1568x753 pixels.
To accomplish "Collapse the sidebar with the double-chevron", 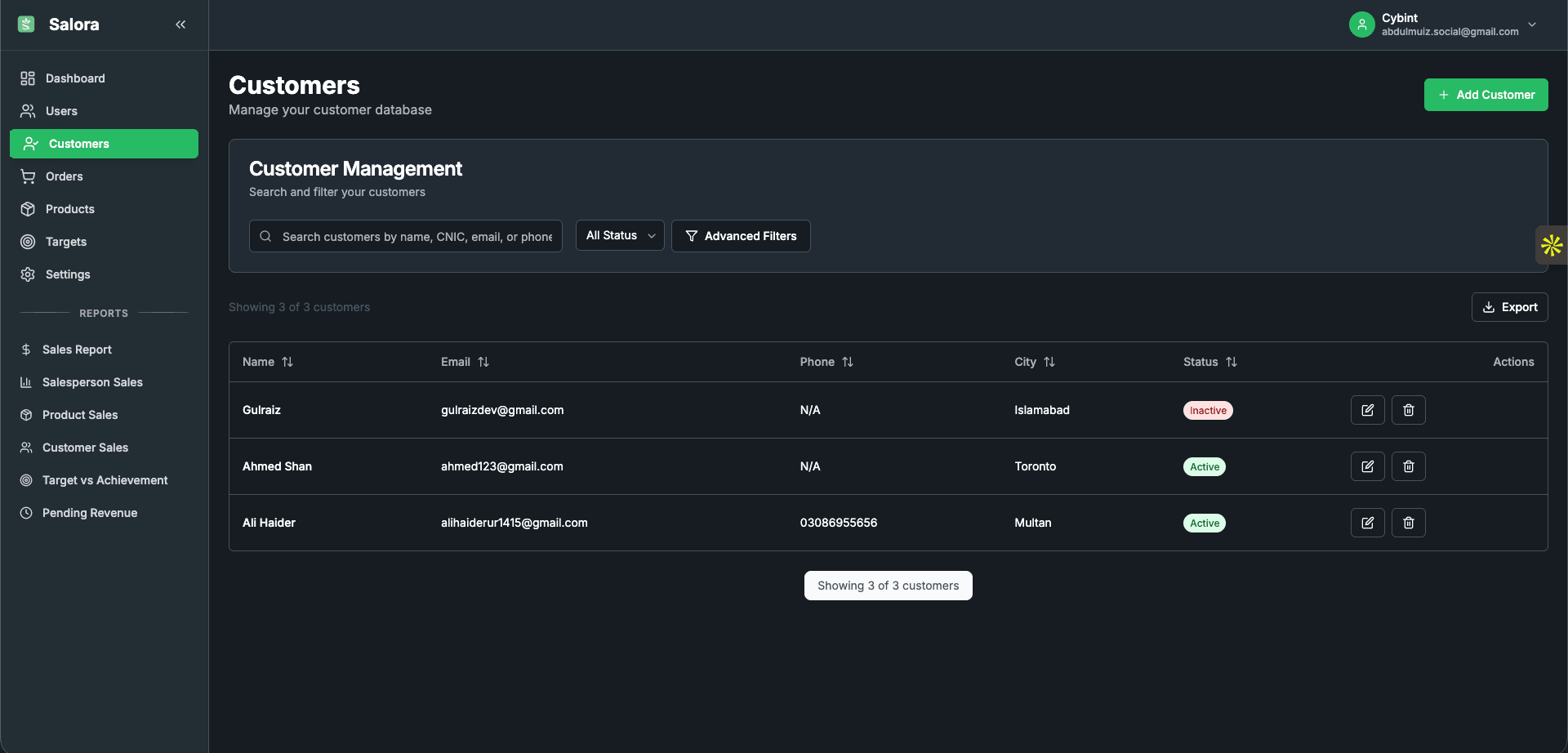I will 180,25.
